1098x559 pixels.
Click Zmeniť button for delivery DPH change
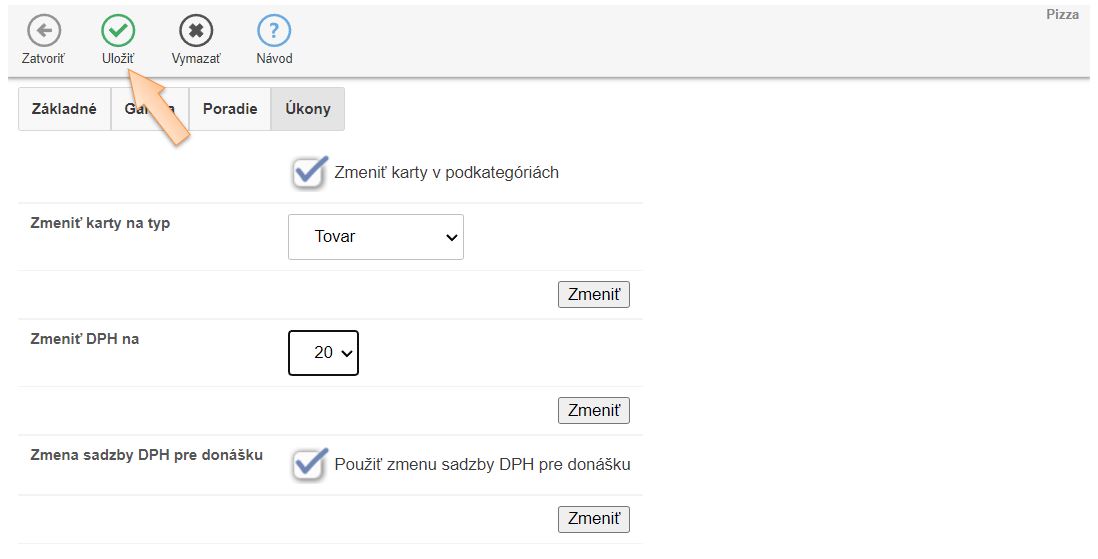coord(594,519)
